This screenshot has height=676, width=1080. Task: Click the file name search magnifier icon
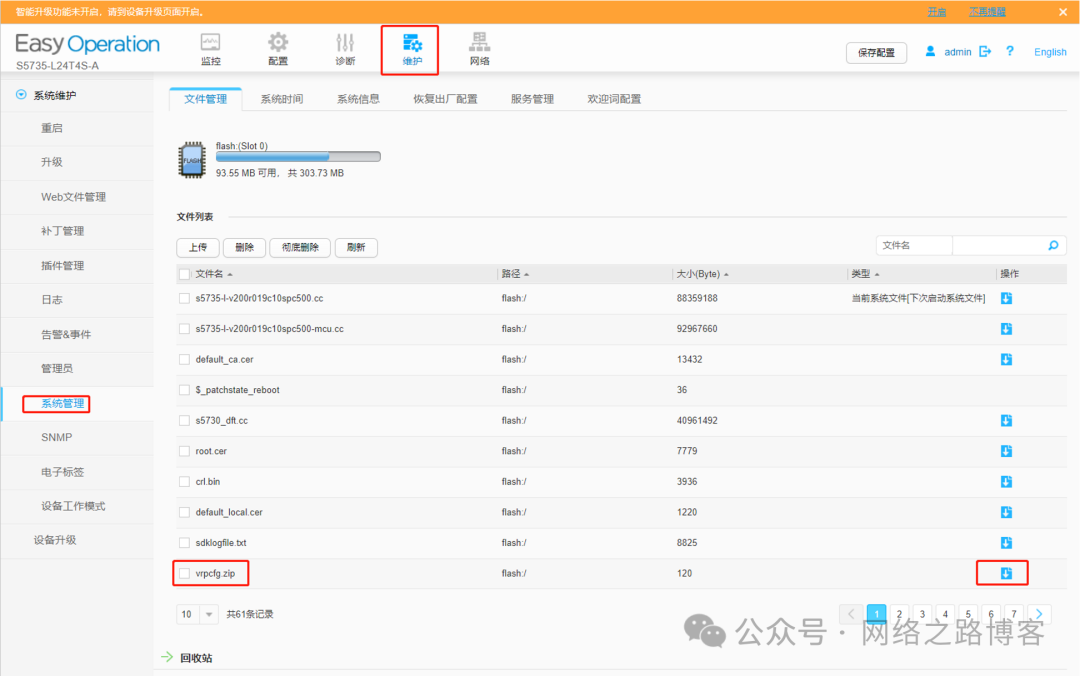click(x=1053, y=245)
